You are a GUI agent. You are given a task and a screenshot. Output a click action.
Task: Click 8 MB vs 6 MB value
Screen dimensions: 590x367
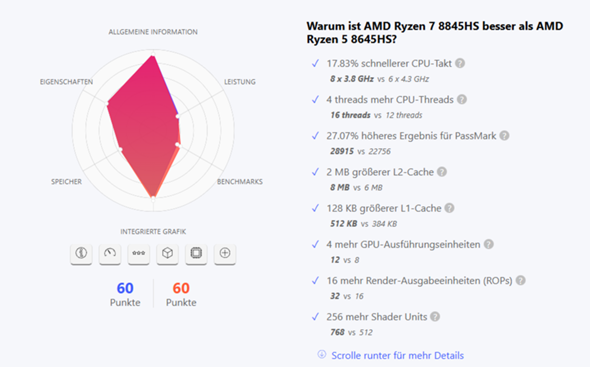[x=356, y=187]
